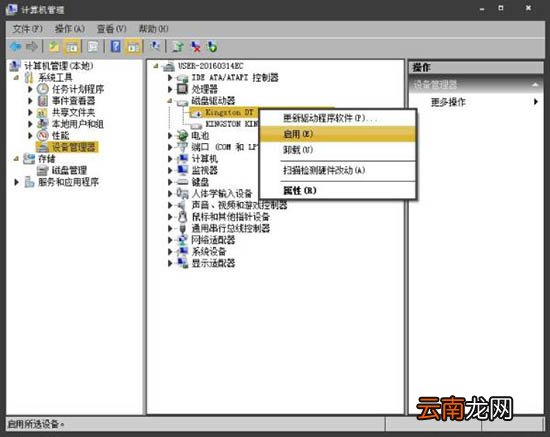Select 鼠标和其他指针设备 device category
The image size is (550, 437).
(230, 217)
